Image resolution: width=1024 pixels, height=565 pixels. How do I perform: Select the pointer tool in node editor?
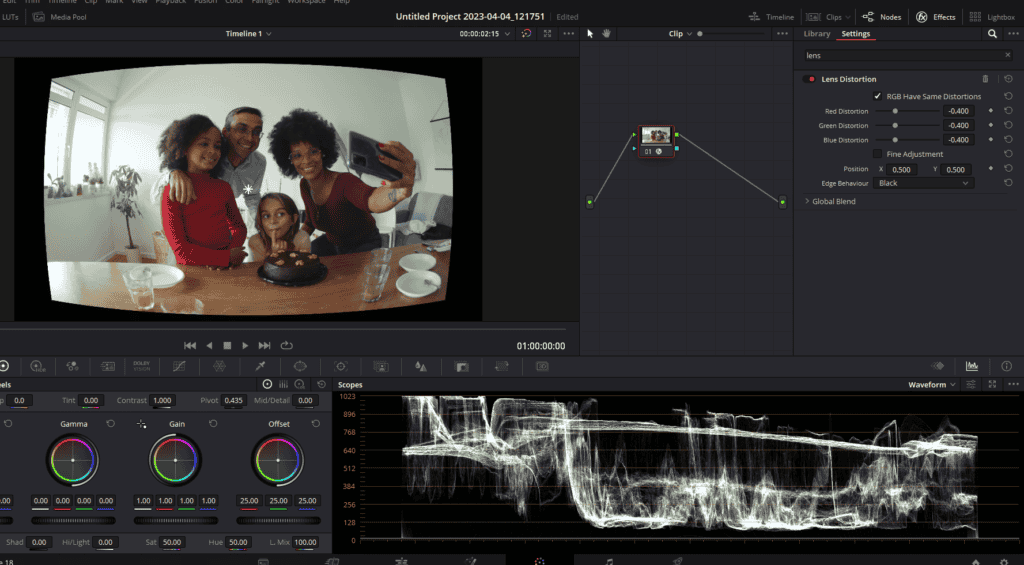click(590, 34)
